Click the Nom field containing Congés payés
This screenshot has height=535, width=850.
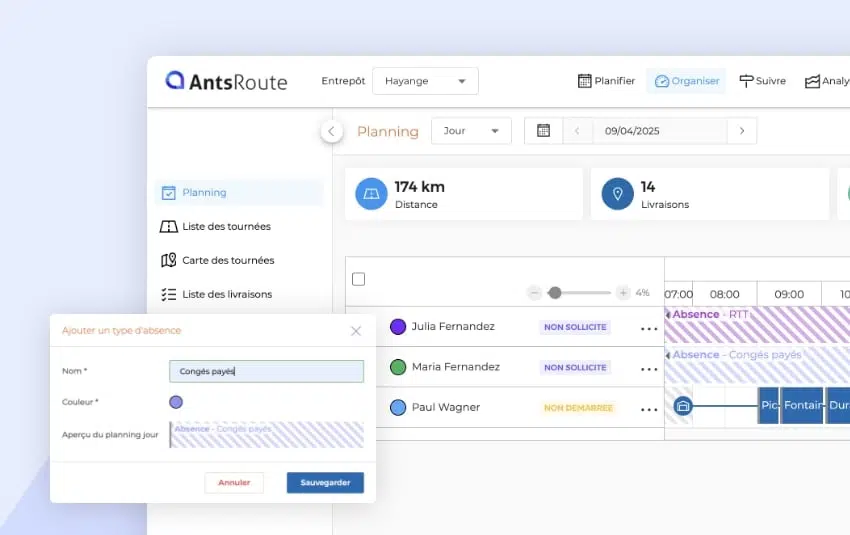266,371
